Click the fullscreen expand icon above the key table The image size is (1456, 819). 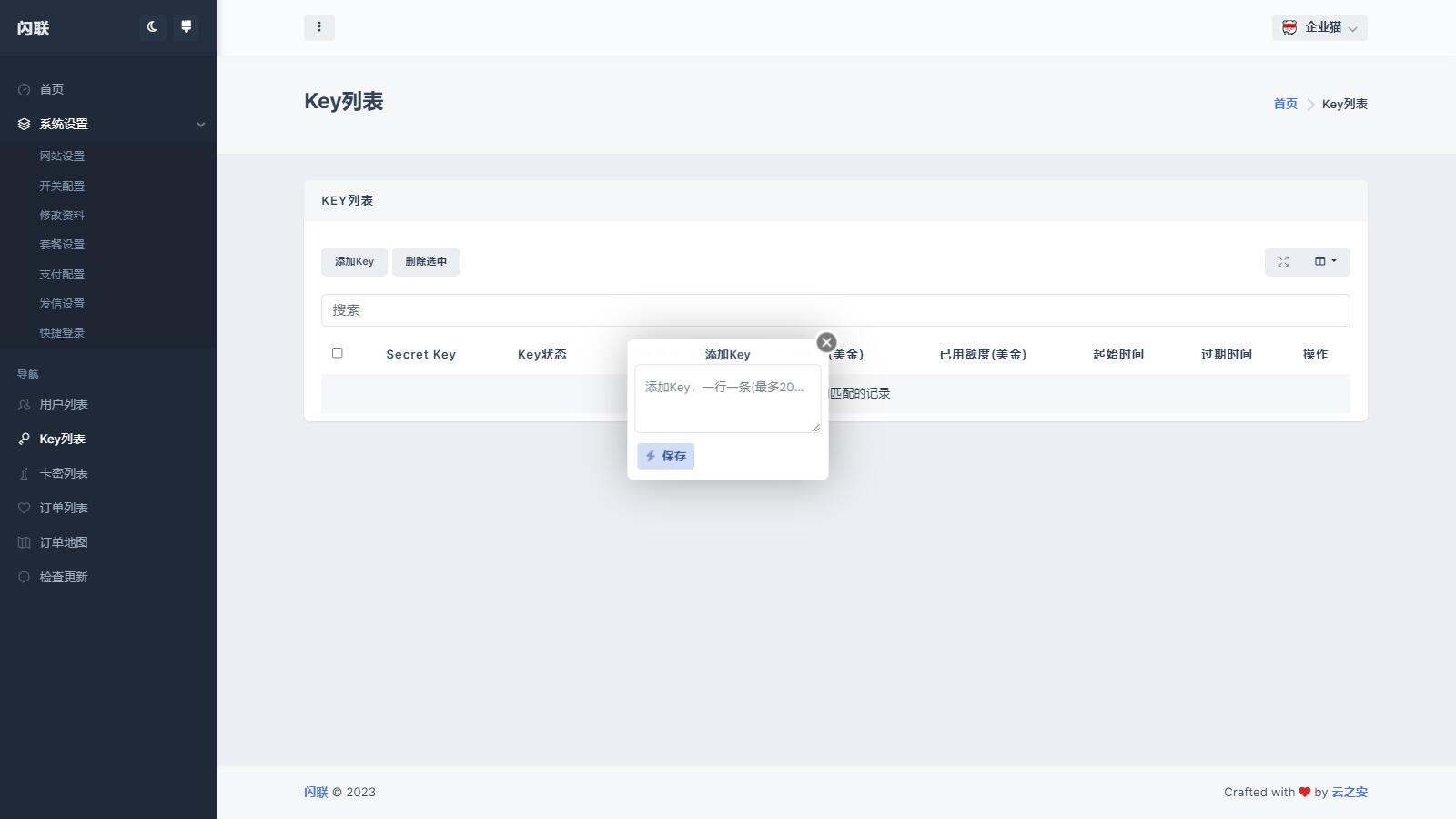tap(1283, 261)
